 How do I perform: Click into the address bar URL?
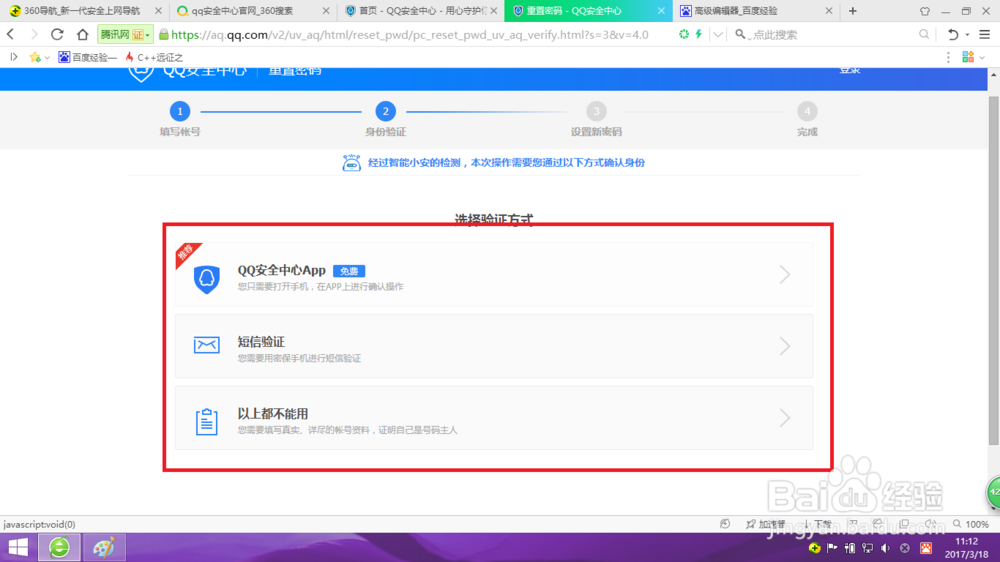(x=409, y=34)
